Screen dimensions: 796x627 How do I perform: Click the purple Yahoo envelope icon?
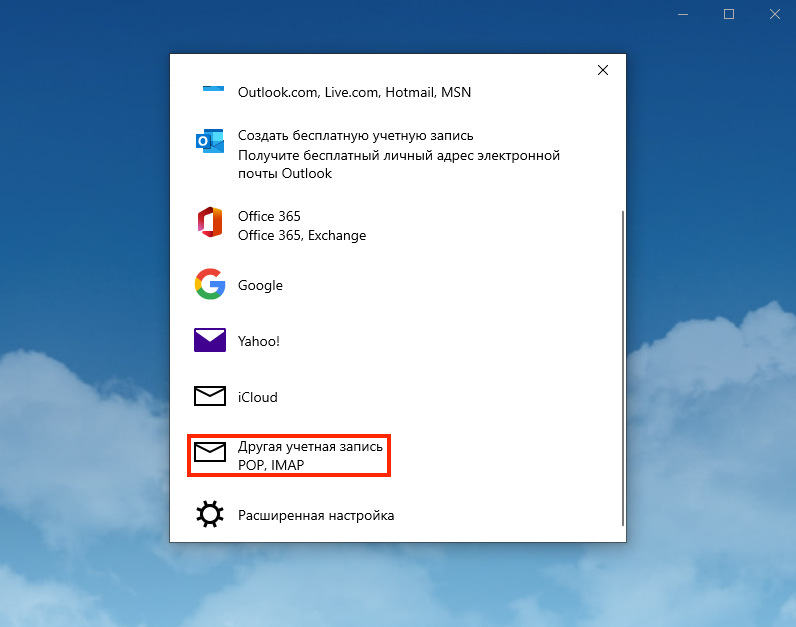[x=210, y=340]
